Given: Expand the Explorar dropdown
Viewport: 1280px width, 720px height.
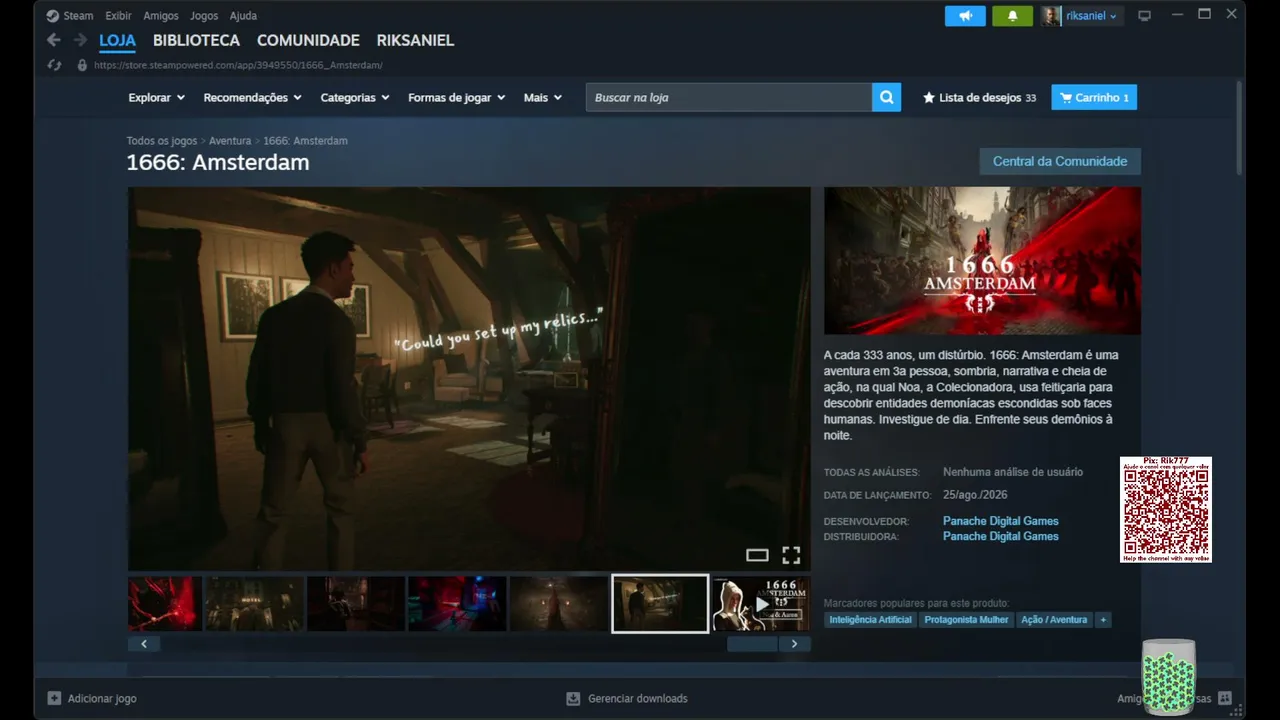Looking at the screenshot, I should (157, 98).
